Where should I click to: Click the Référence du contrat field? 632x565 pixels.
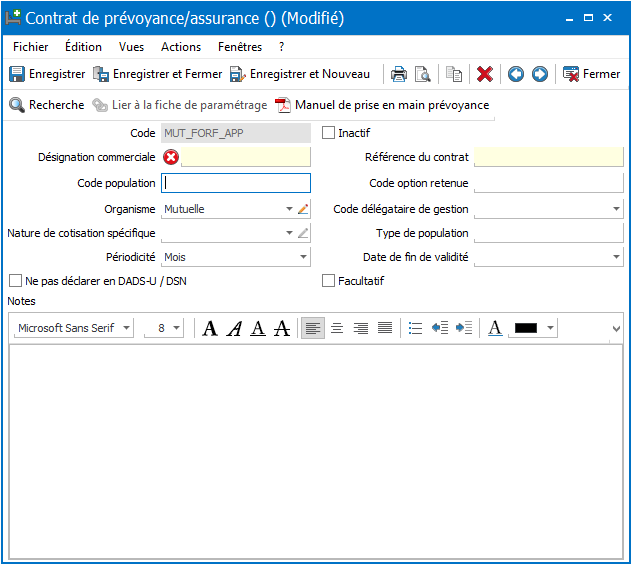click(x=549, y=157)
